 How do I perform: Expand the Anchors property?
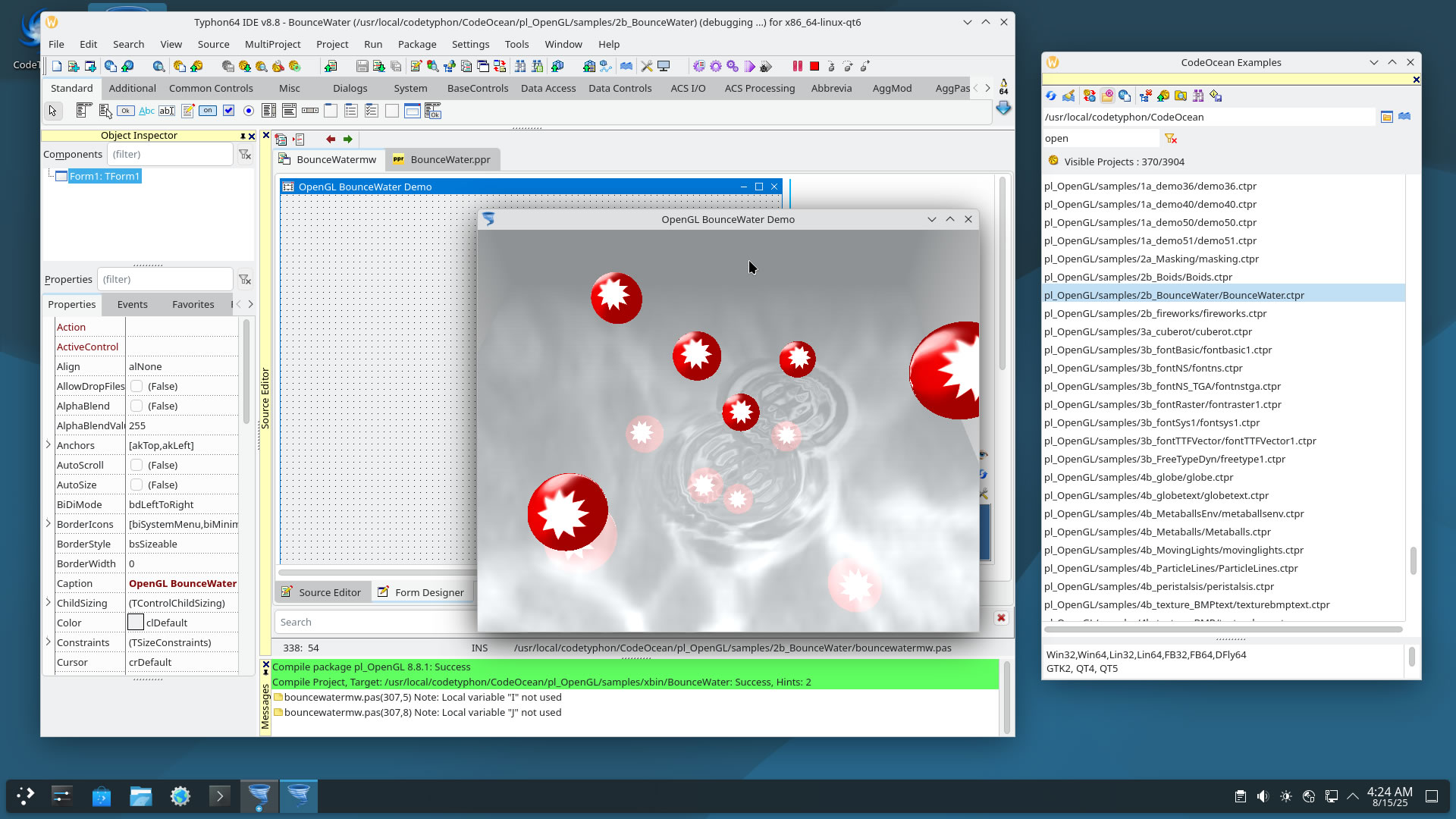point(49,444)
